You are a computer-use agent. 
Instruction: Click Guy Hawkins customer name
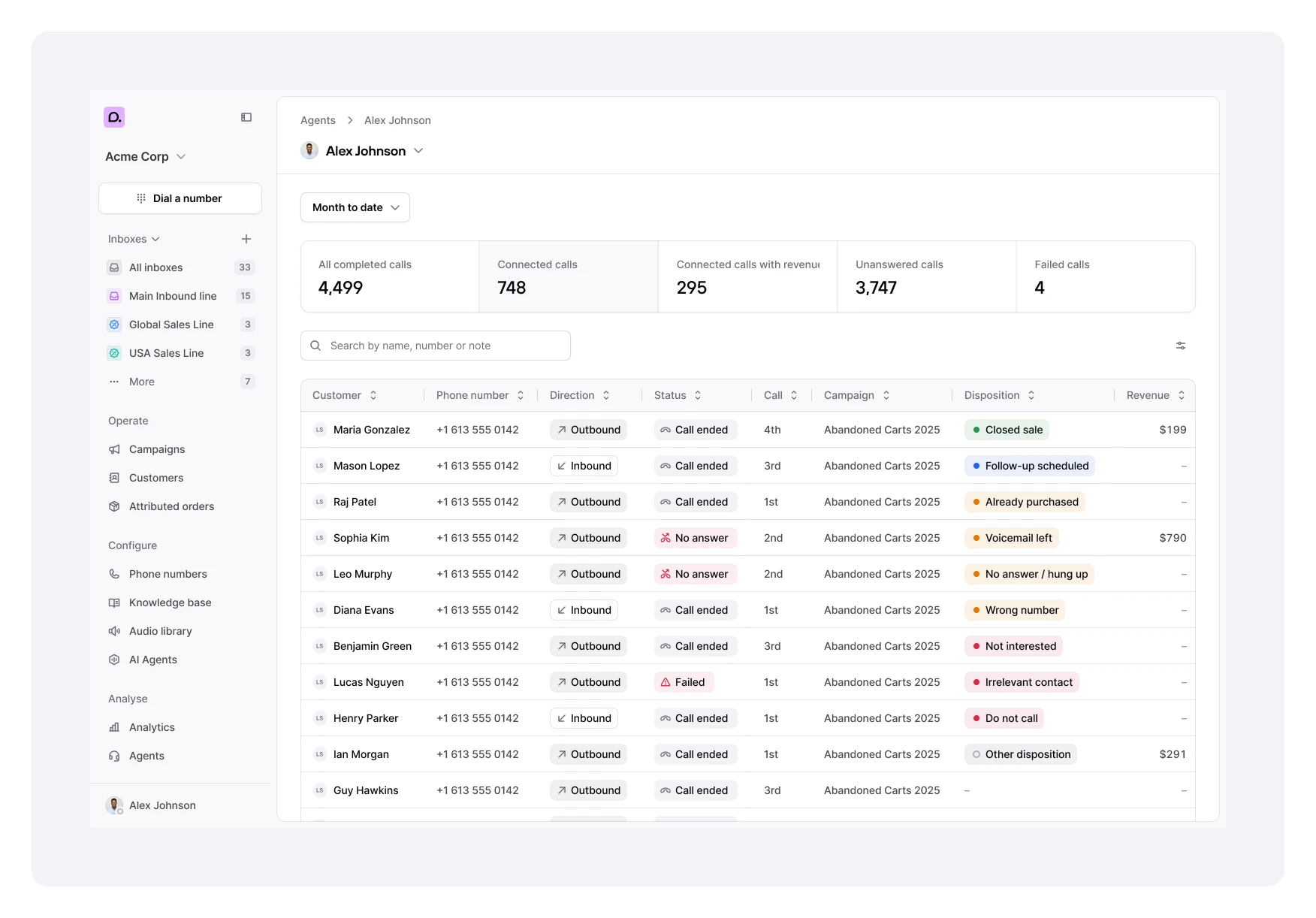click(x=366, y=790)
